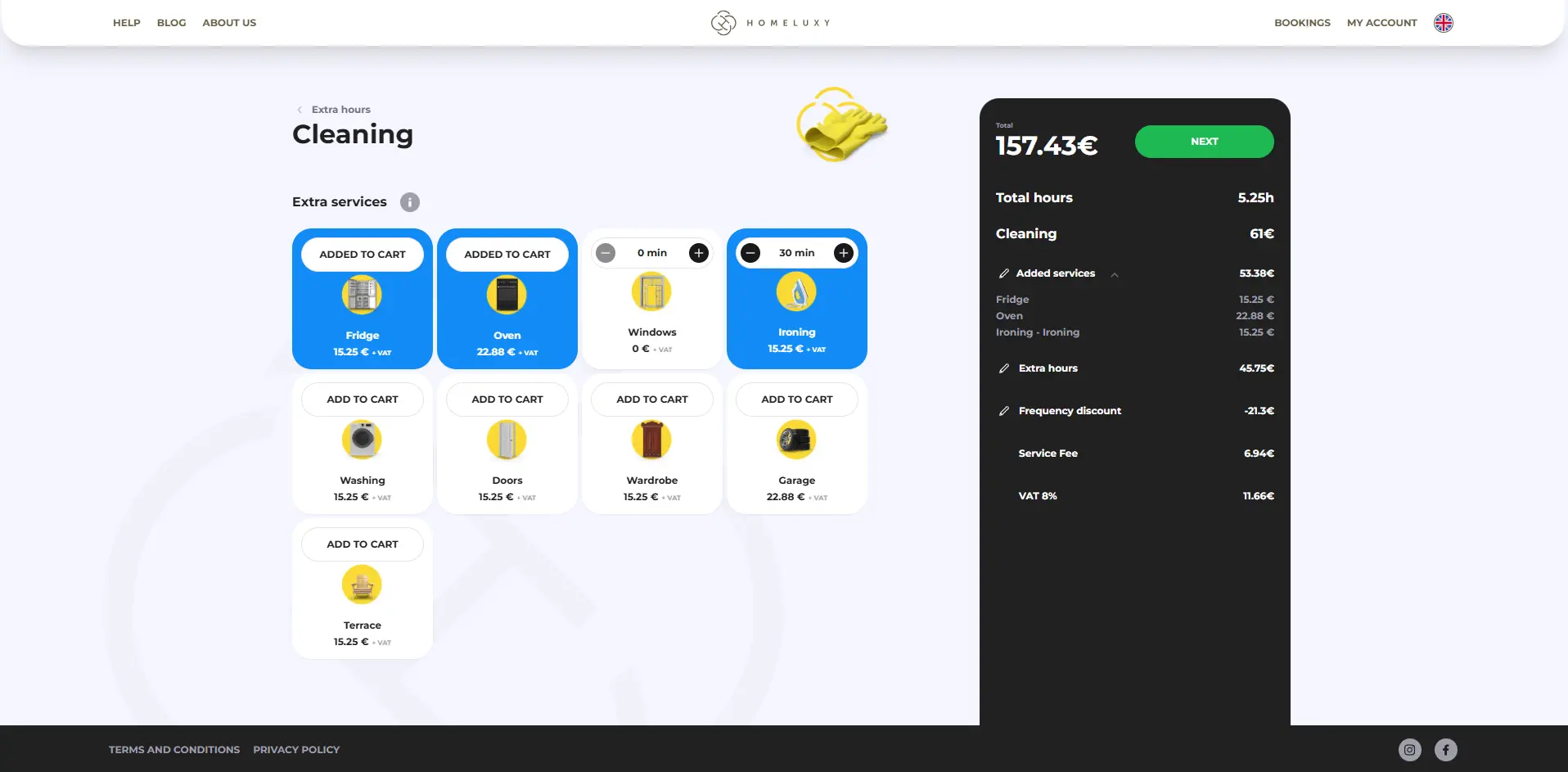The width and height of the screenshot is (1568, 772).
Task: Go to Bookings
Action: coord(1302,23)
